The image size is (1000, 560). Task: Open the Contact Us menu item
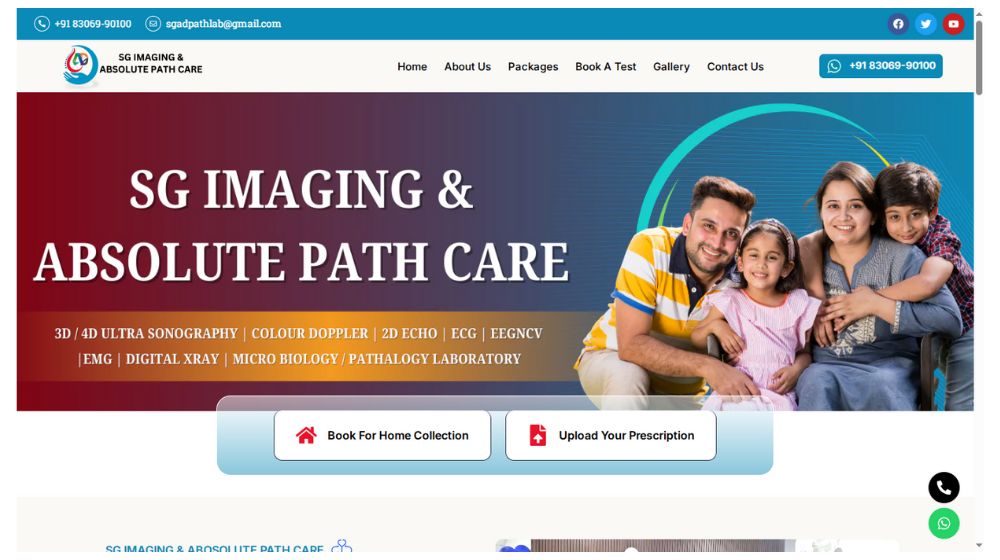pos(735,66)
